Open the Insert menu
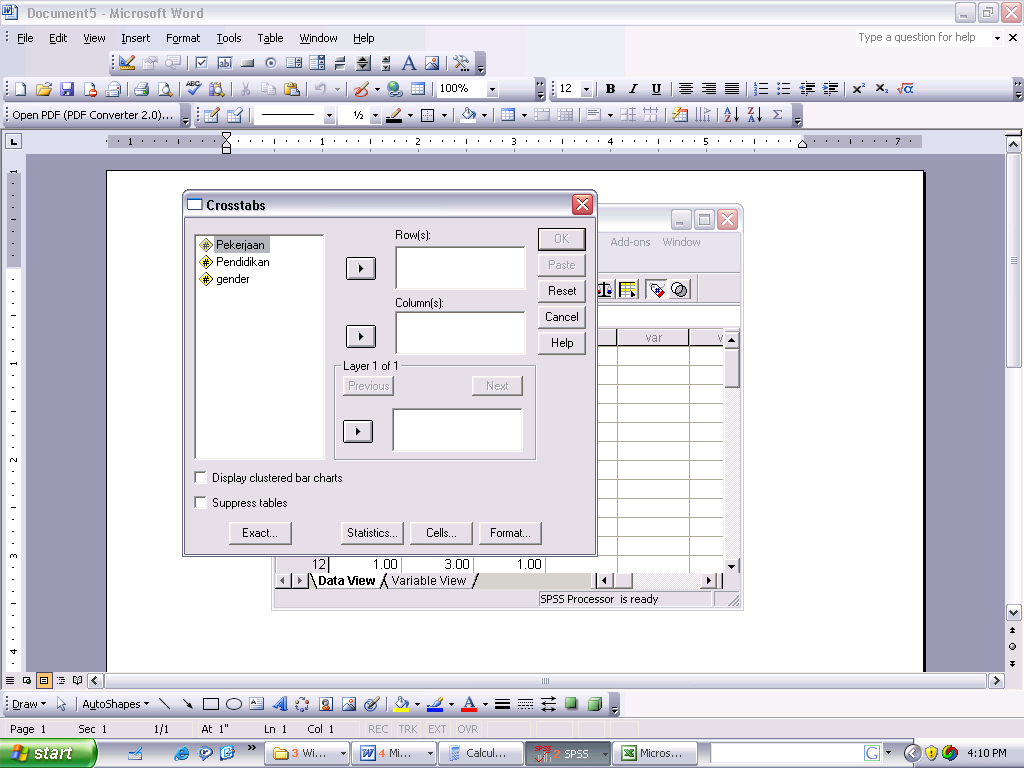 [x=135, y=38]
